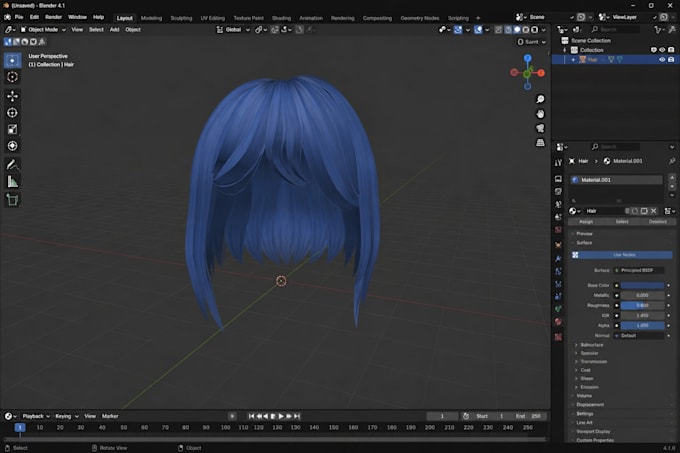
Task: Open the Object Data properties tab
Action: (x=558, y=309)
